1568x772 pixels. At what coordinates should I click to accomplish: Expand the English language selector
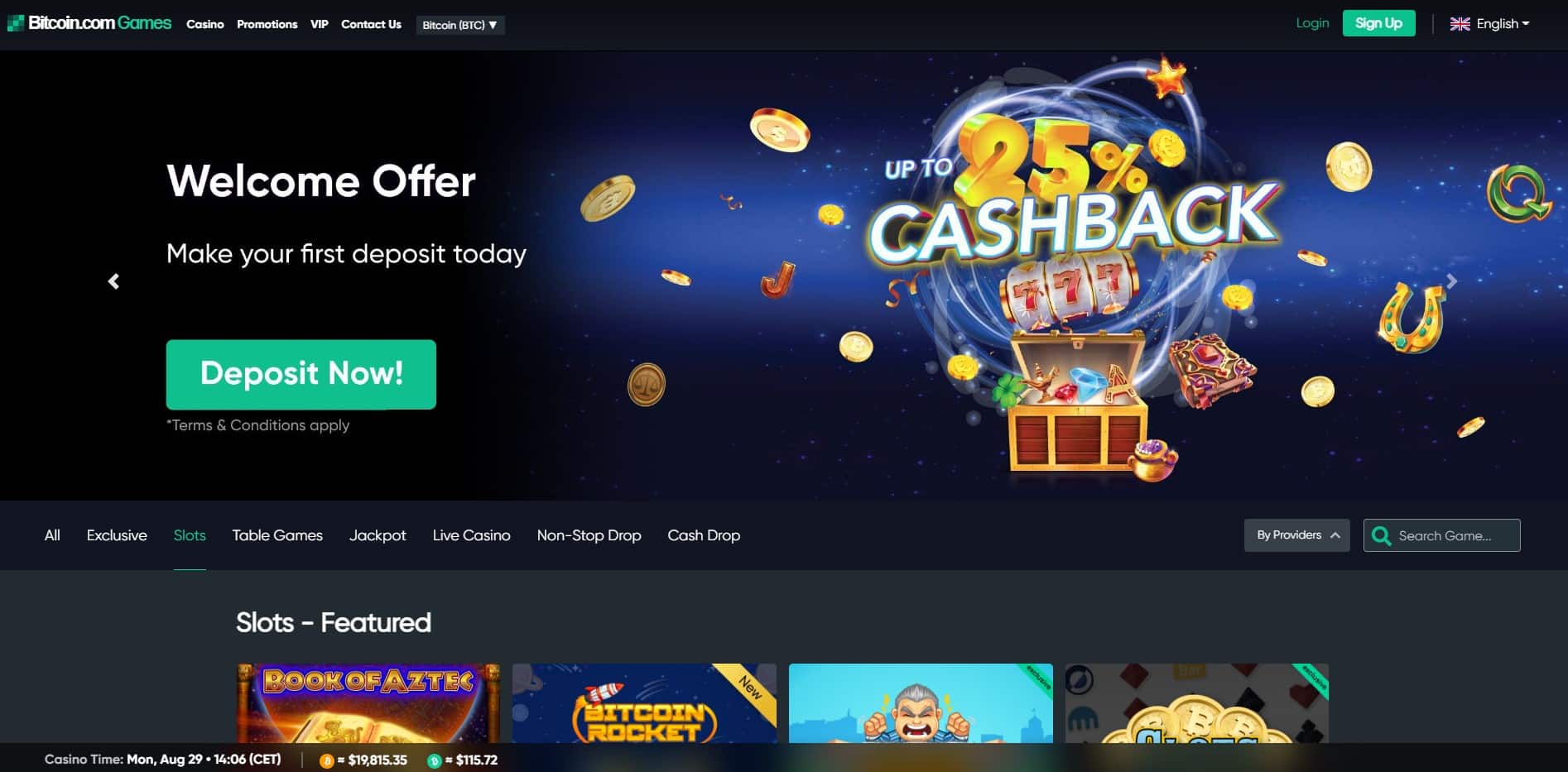1489,24
